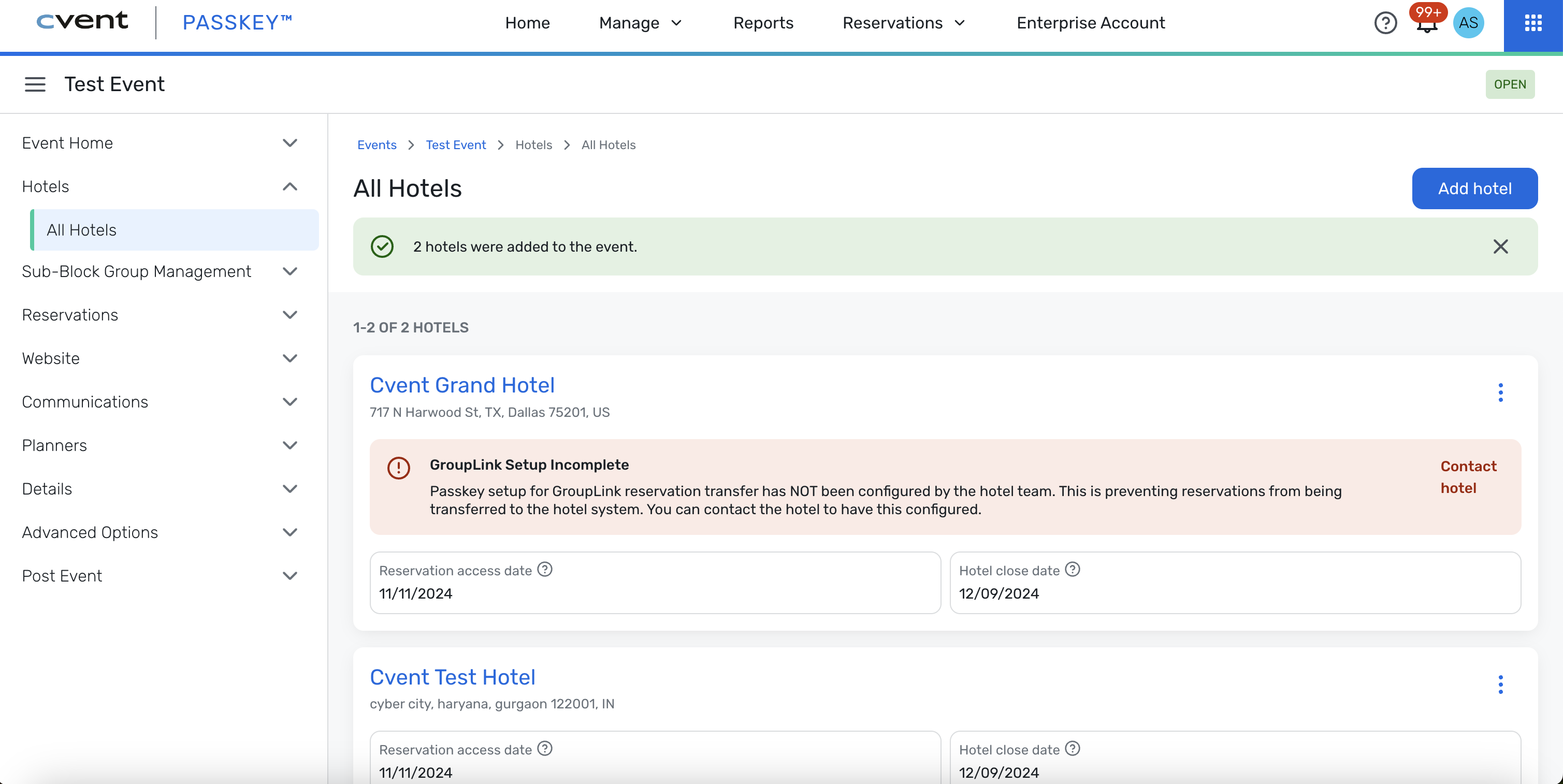Click Grand Hotel close date field
Image resolution: width=1563 pixels, height=784 pixels.
pos(1235,583)
